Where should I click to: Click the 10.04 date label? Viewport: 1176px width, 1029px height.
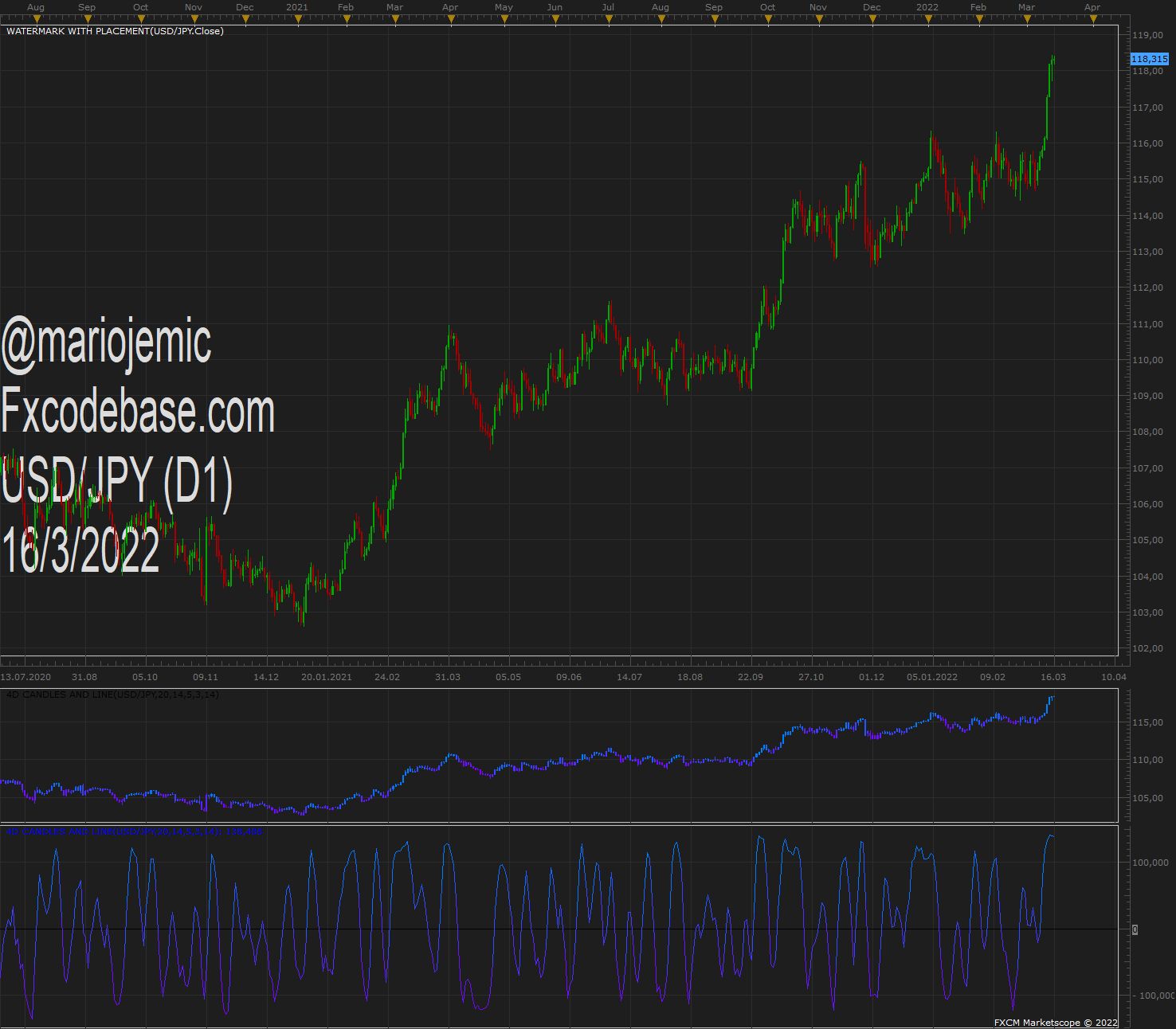point(1114,677)
